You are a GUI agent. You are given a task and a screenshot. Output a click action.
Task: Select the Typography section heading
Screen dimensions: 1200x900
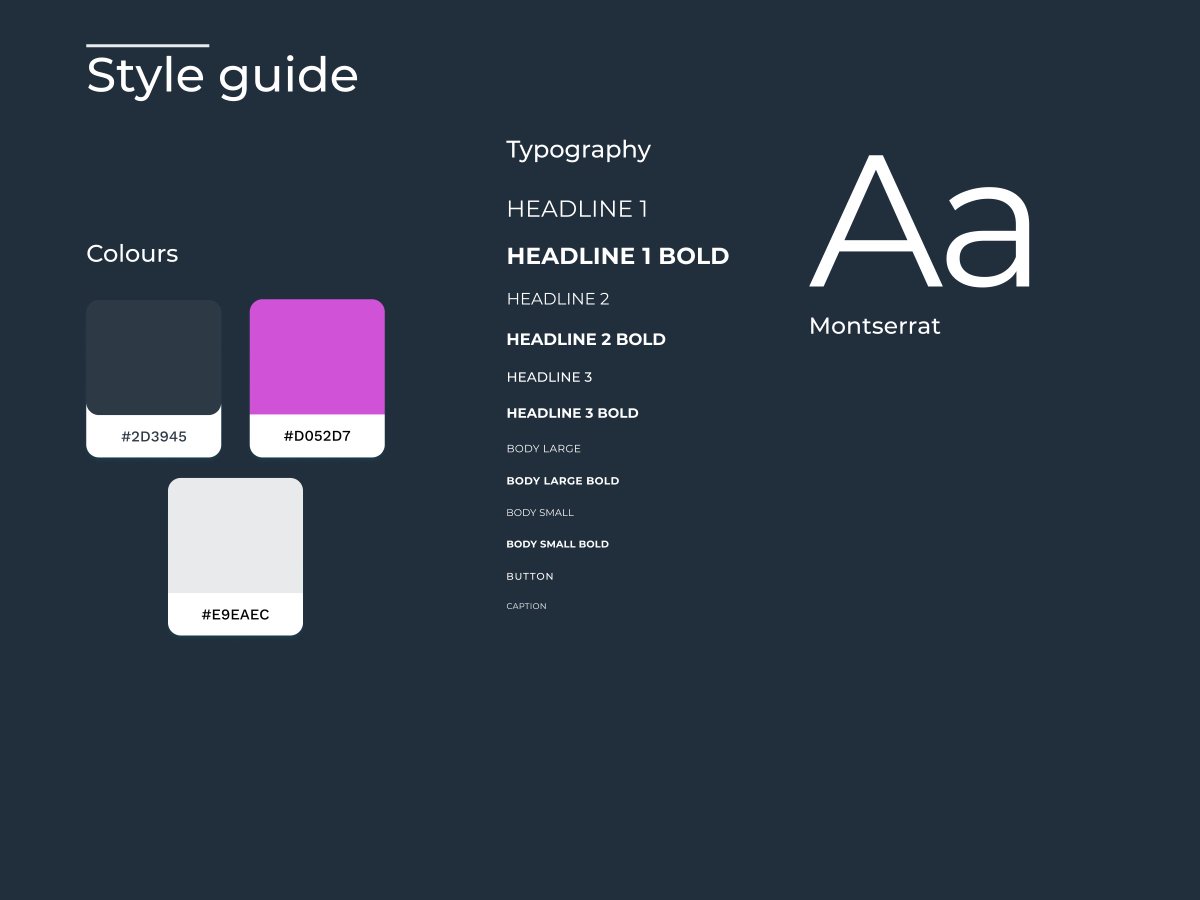point(578,150)
